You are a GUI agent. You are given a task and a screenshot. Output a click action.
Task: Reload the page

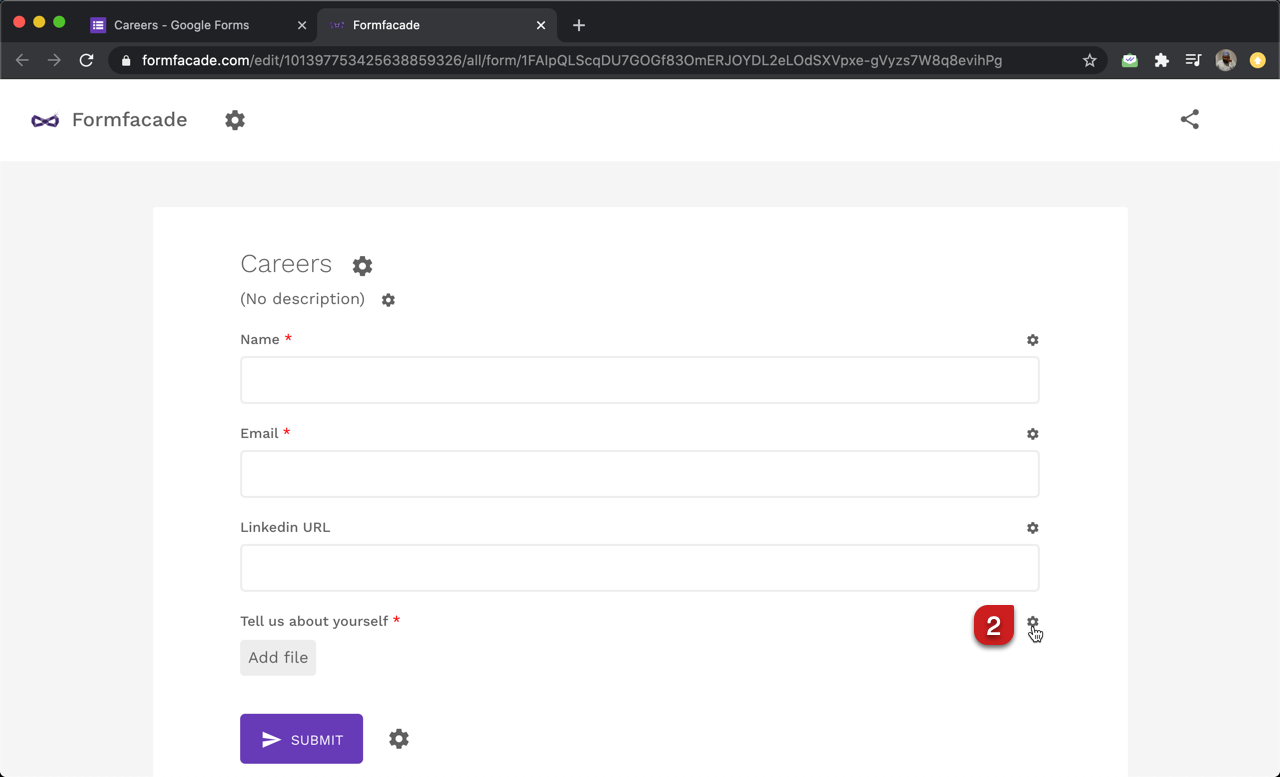coord(86,61)
